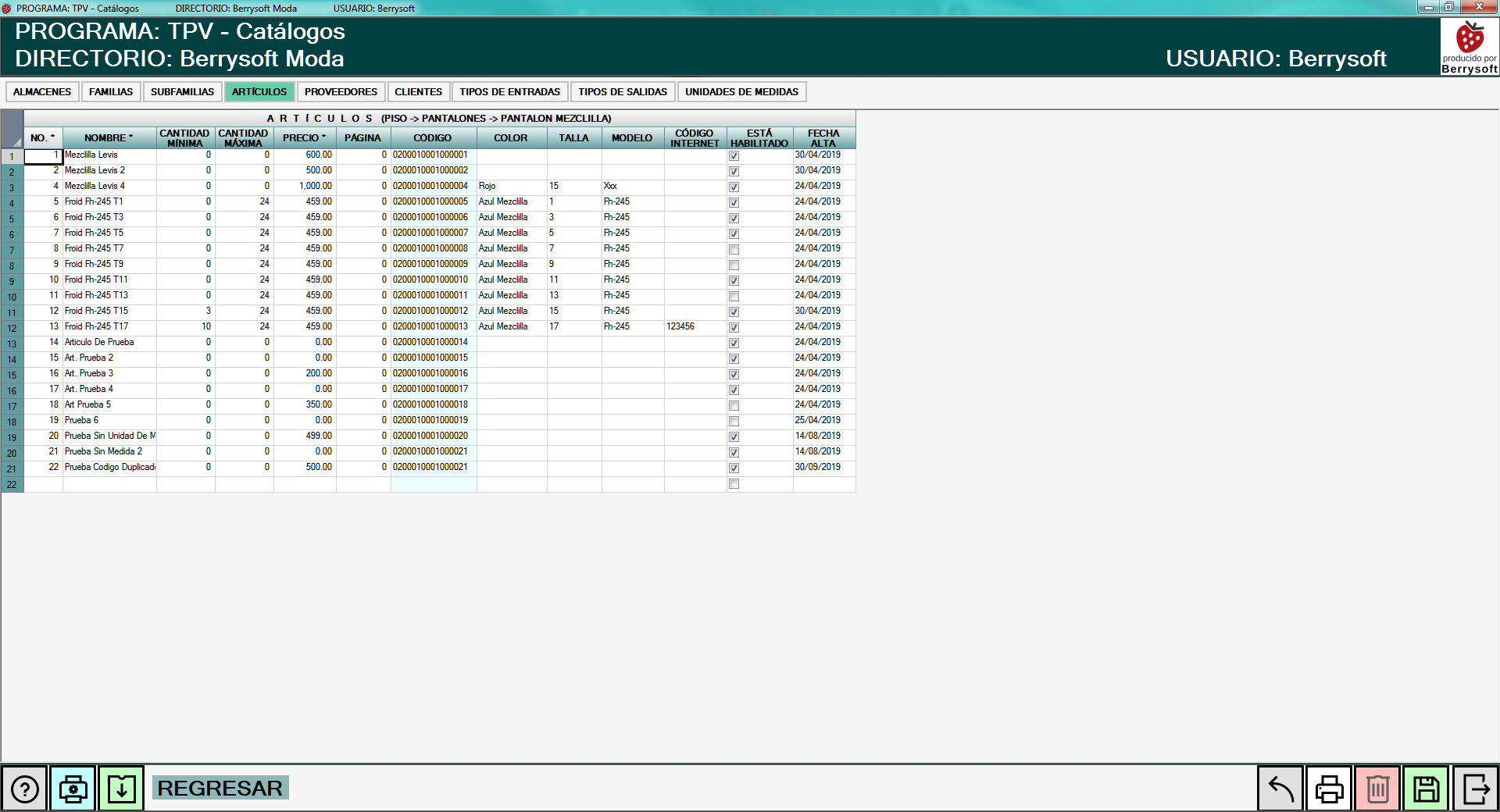This screenshot has width=1500, height=812.
Task: Select row header number 12
Action: tap(12, 329)
